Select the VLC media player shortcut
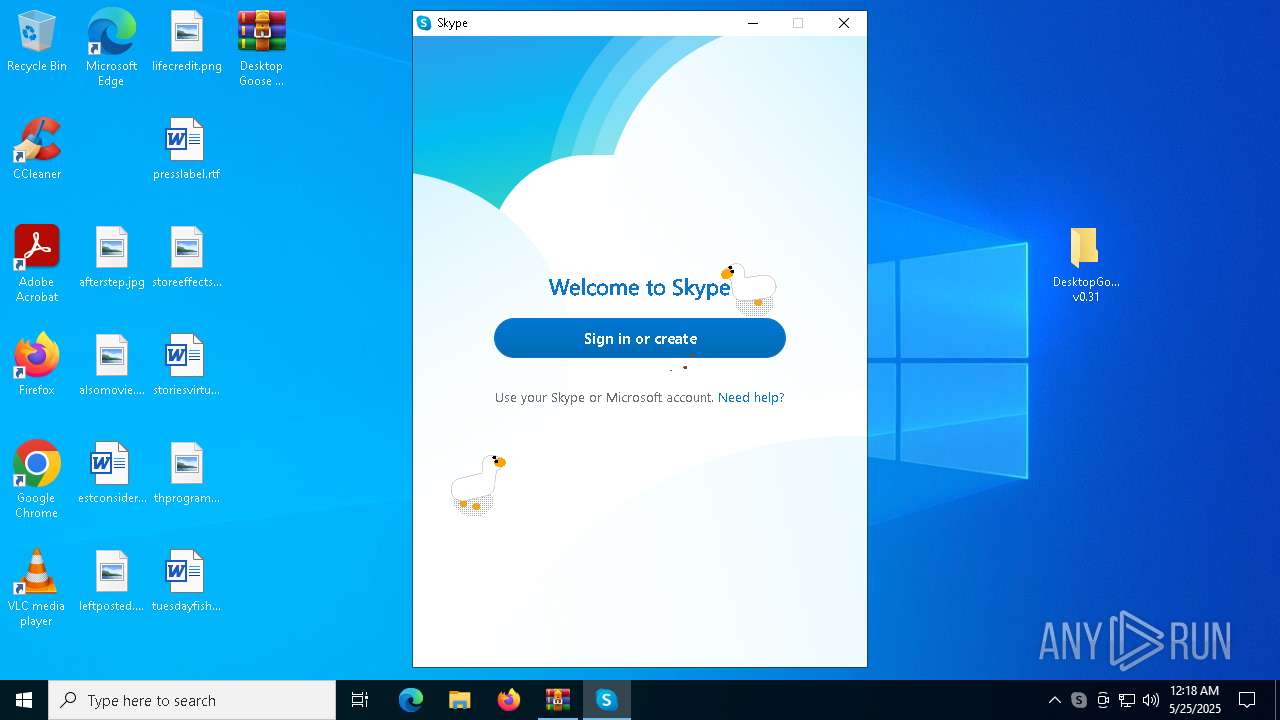 [37, 588]
